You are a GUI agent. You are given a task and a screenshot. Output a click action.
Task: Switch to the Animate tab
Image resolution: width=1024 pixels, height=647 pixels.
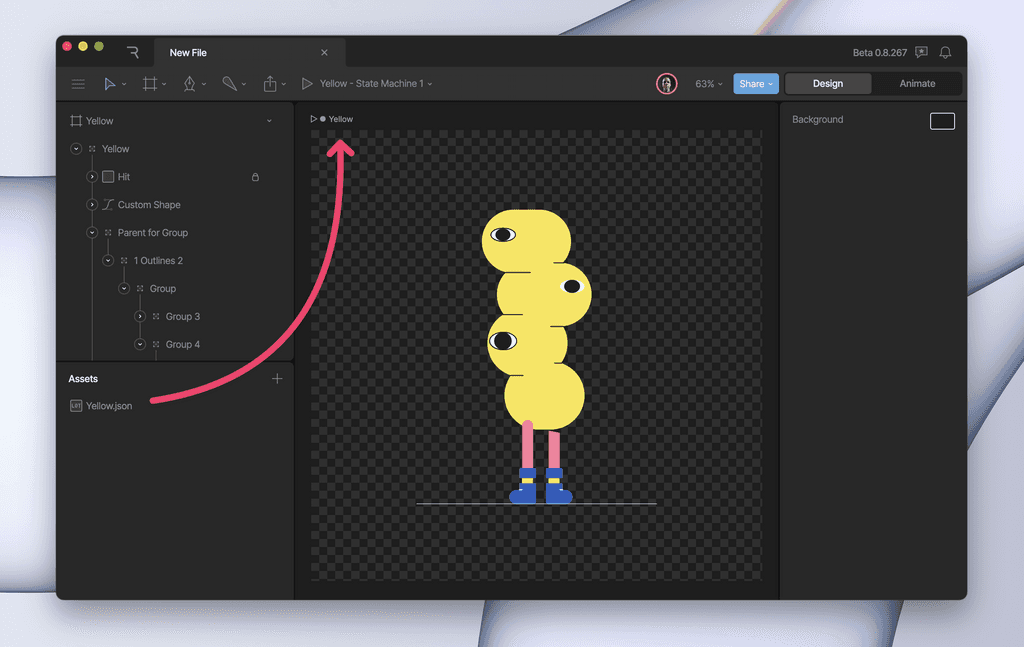pos(915,84)
